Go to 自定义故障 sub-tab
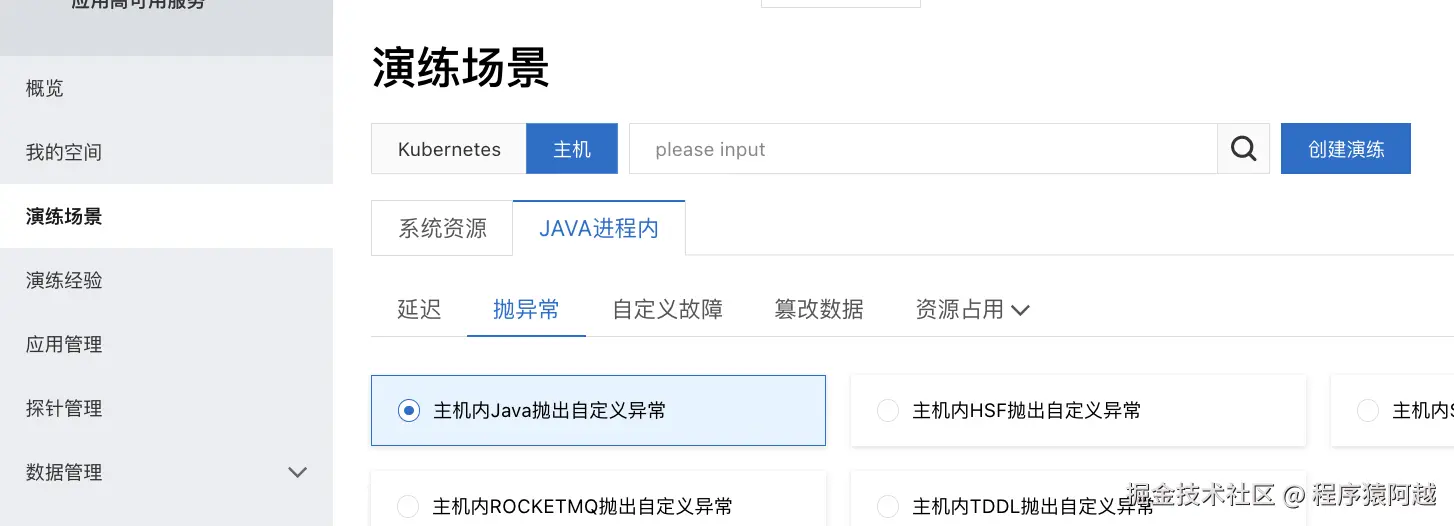The image size is (1454, 526). pos(667,310)
